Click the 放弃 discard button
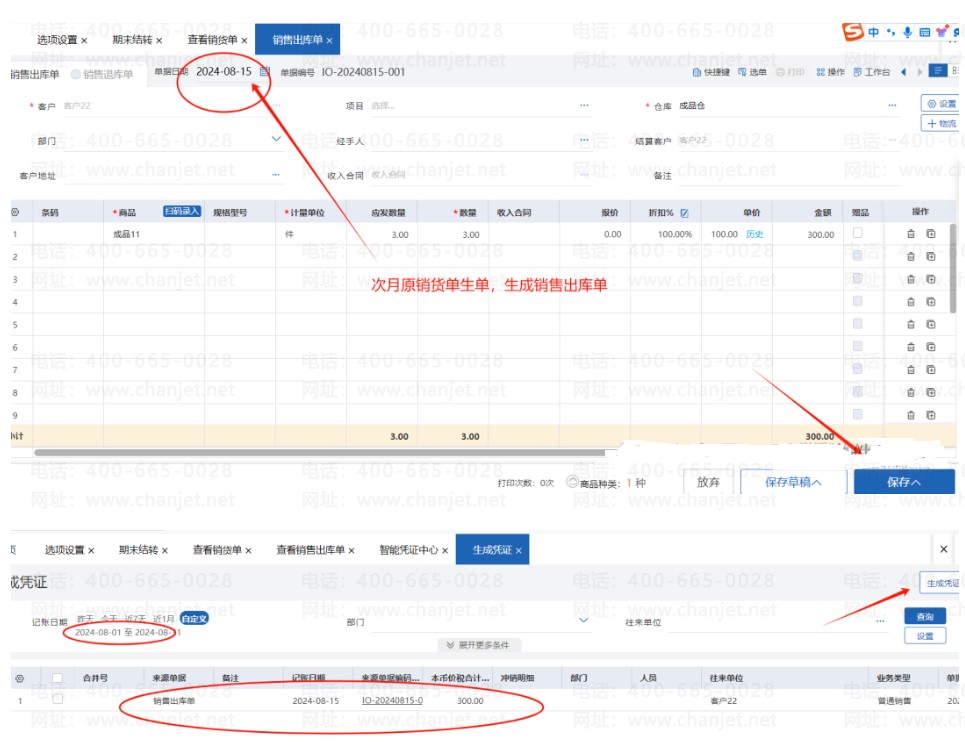 pyautogui.click(x=708, y=482)
